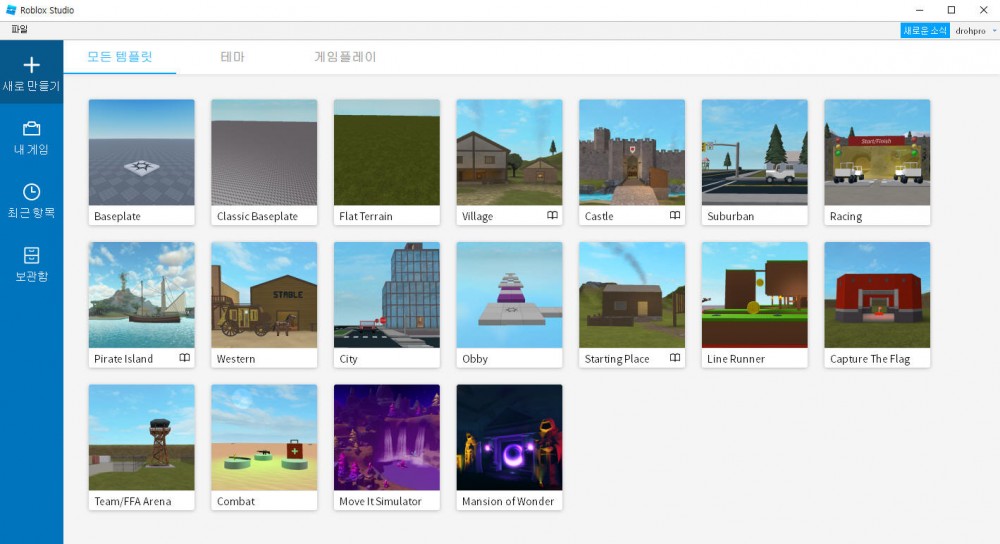Screen dimensions: 1000x544
Task: Switch to the 모든 템플릿 tab
Action: tap(120, 57)
